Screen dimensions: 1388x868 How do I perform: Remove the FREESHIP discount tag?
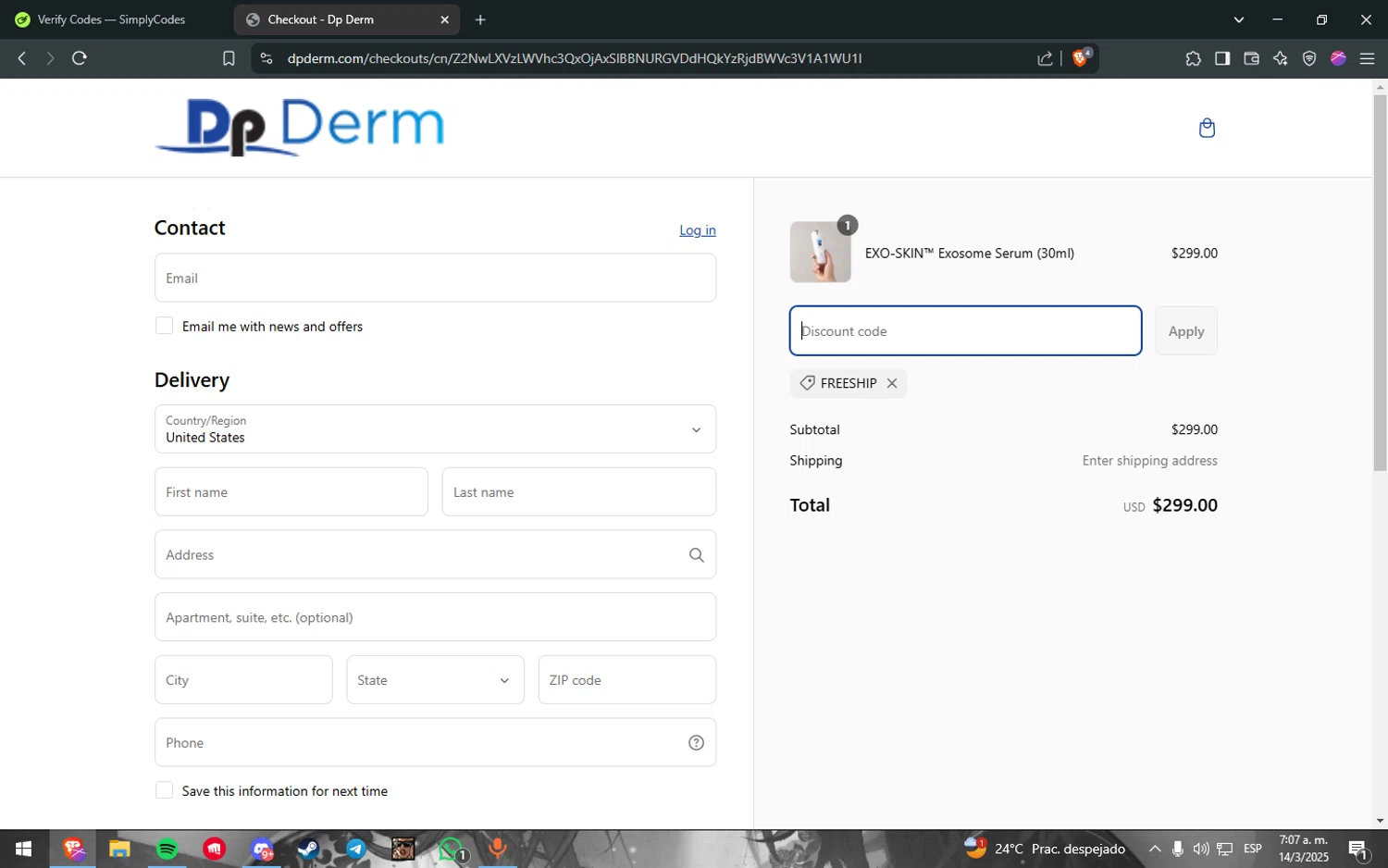892,383
